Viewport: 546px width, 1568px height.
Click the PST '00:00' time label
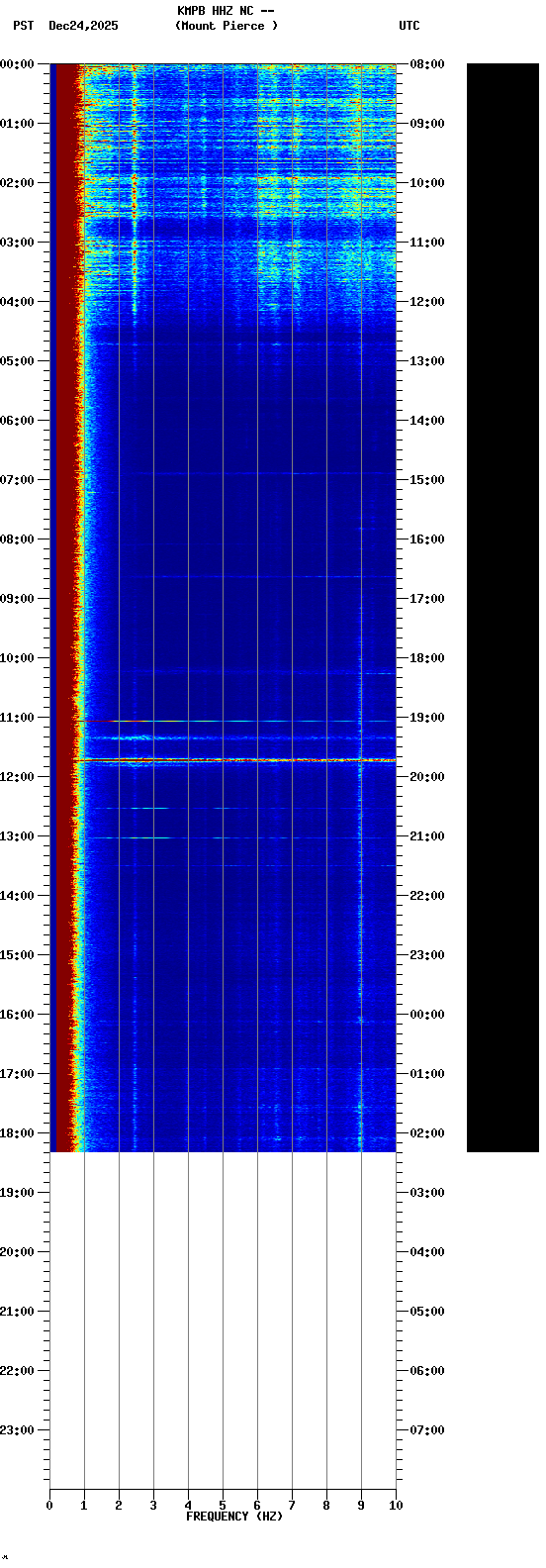coord(18,64)
